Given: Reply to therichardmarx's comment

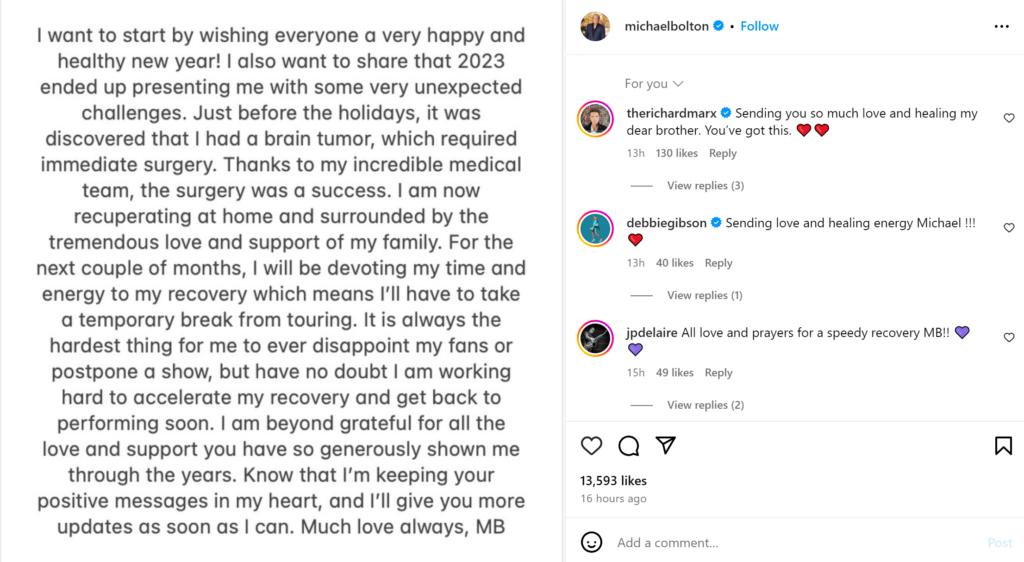Looking at the screenshot, I should click(x=723, y=154).
